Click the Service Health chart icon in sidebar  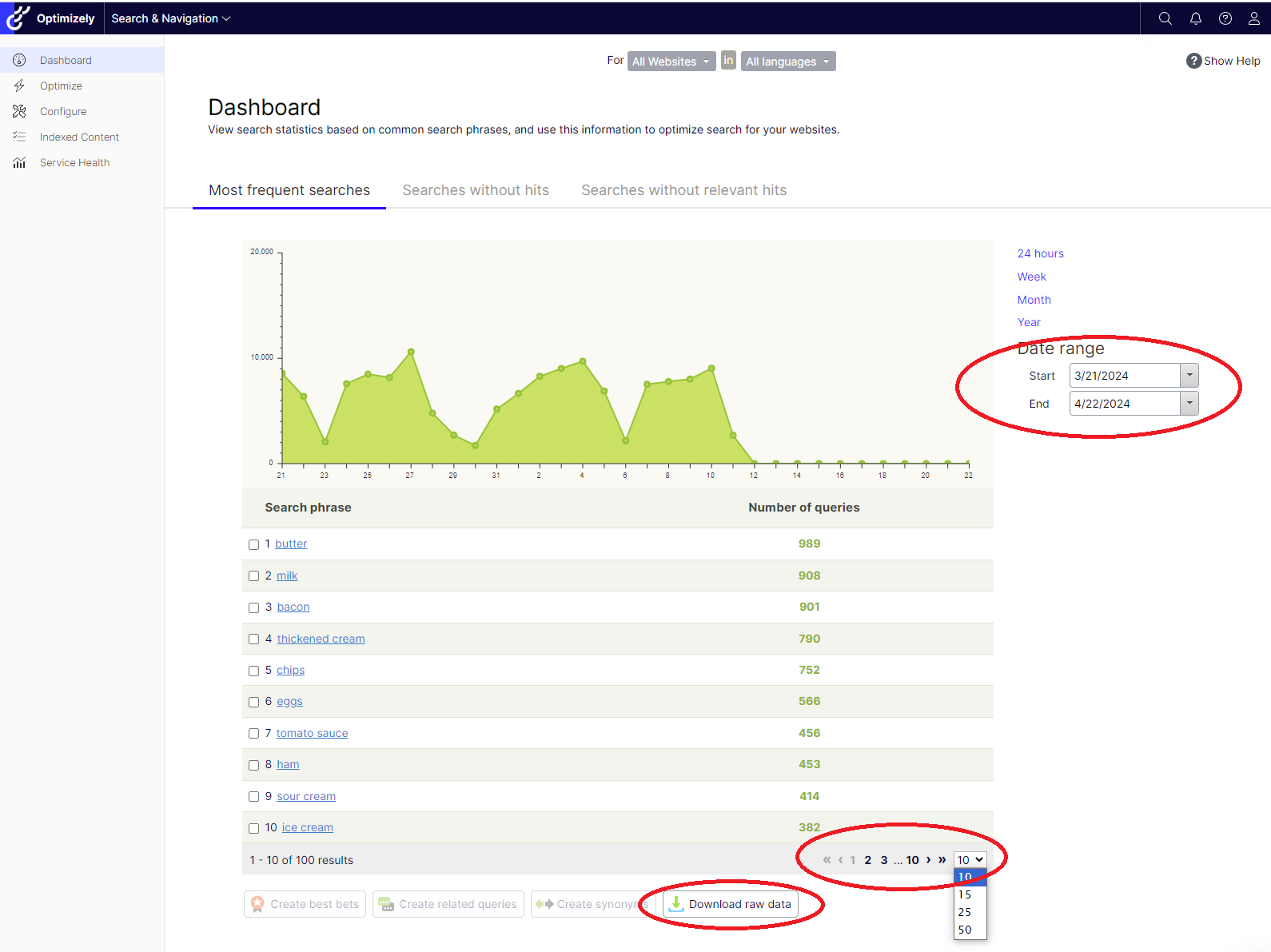[x=19, y=163]
